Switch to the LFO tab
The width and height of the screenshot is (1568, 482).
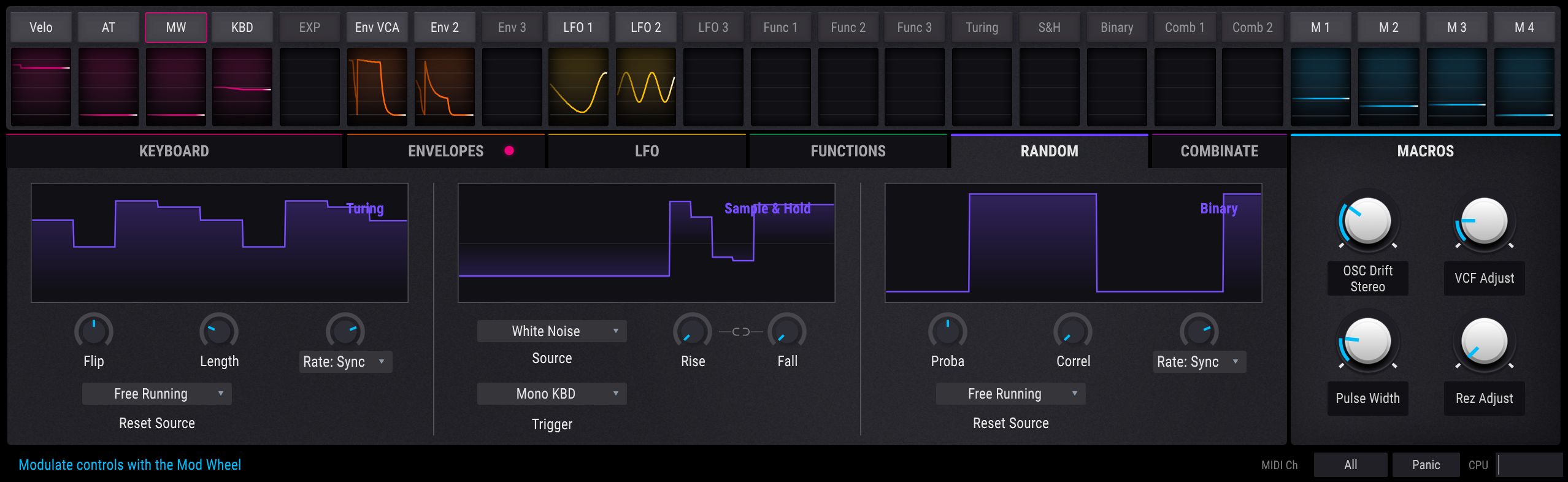click(x=647, y=151)
